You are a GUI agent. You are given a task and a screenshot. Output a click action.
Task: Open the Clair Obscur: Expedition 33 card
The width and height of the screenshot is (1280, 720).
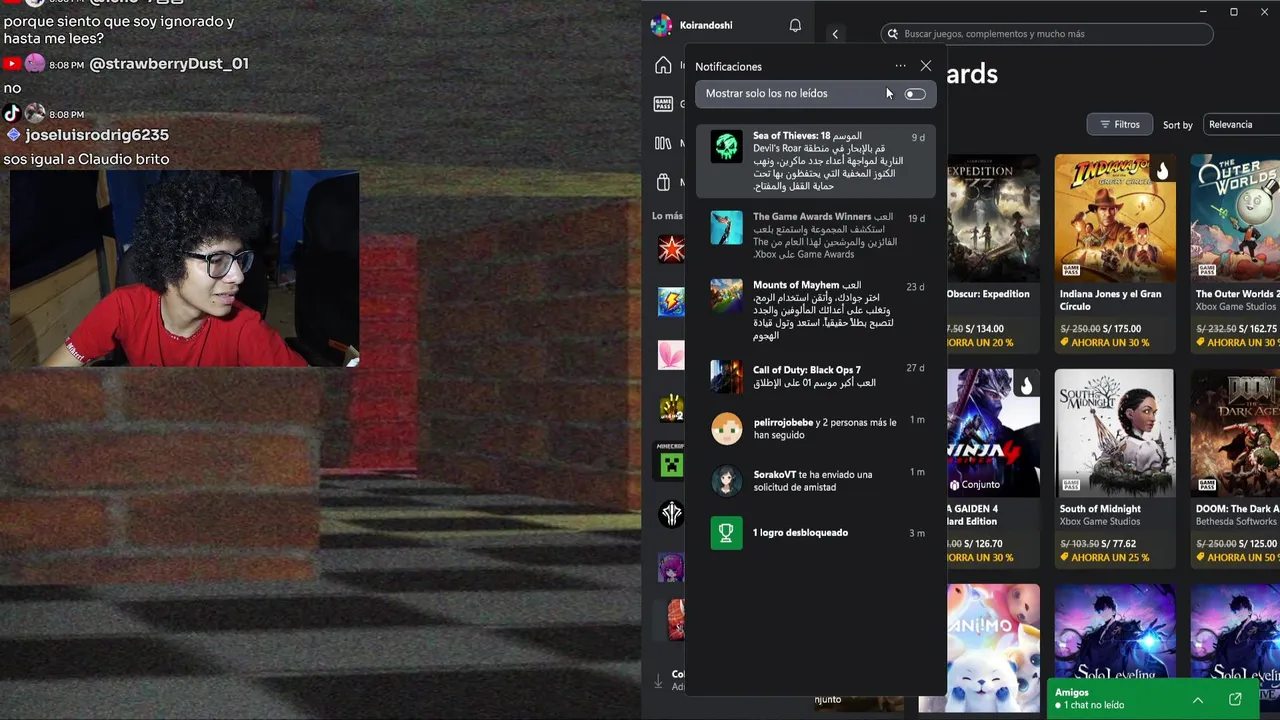[993, 252]
